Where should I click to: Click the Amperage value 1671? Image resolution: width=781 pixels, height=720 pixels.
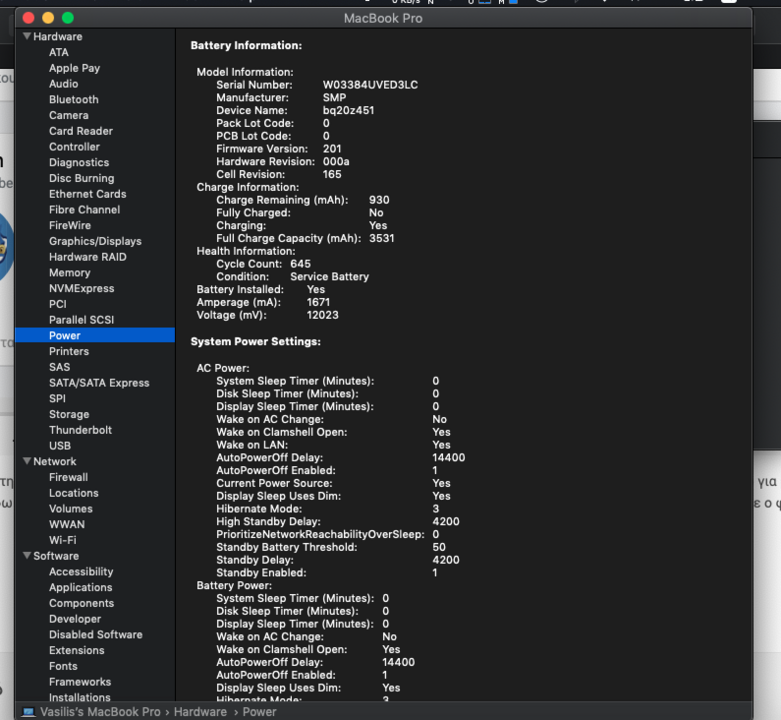(318, 302)
